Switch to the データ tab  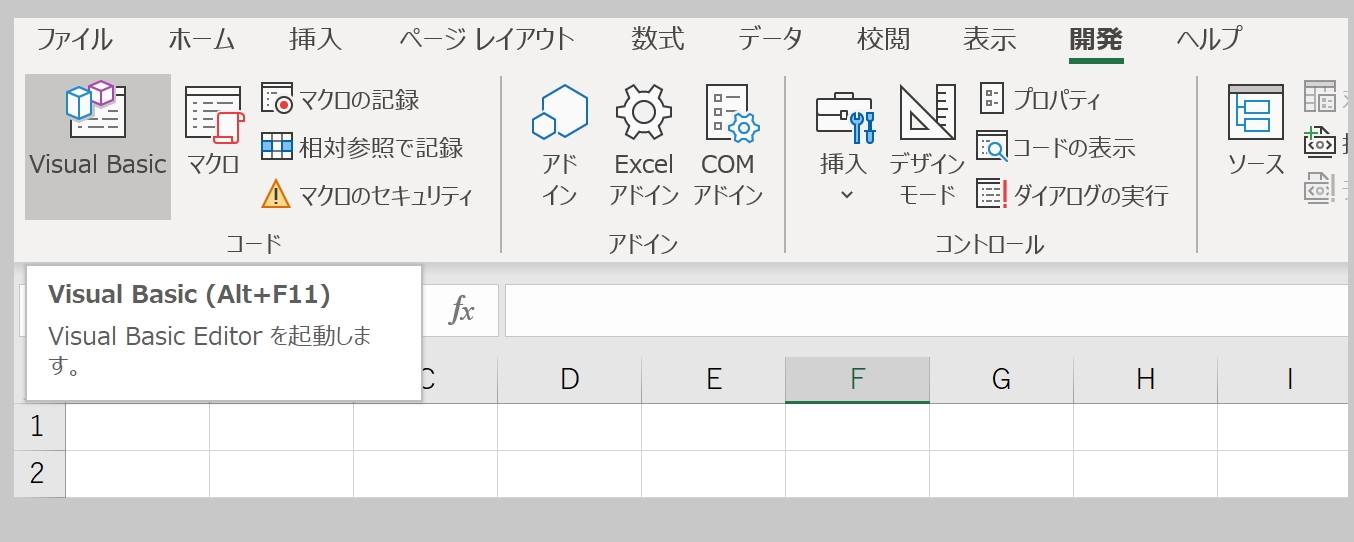(x=771, y=39)
